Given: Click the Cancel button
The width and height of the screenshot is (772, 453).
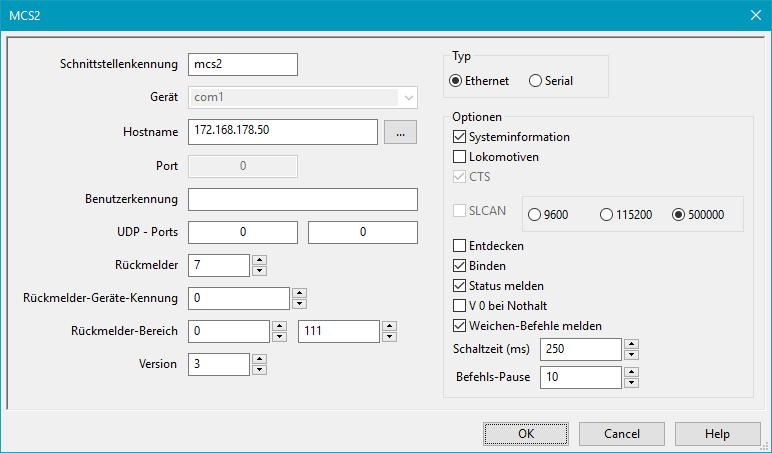Looking at the screenshot, I should pos(622,434).
